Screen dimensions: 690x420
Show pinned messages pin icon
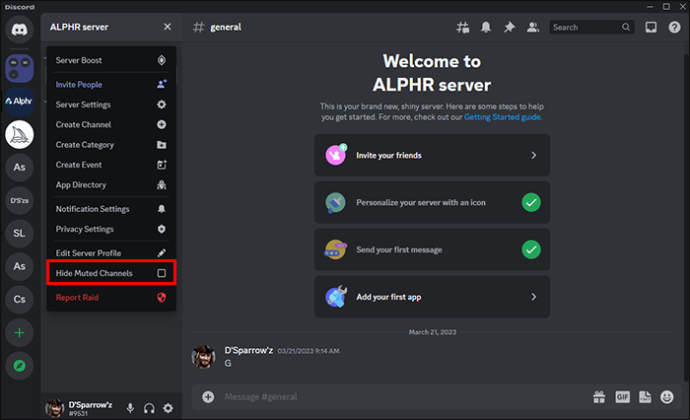[x=509, y=27]
